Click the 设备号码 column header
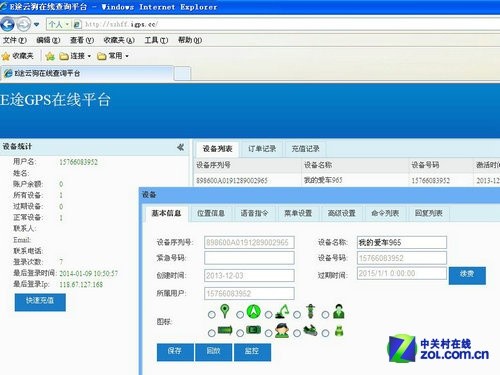This screenshot has height=375, width=500. click(441, 165)
